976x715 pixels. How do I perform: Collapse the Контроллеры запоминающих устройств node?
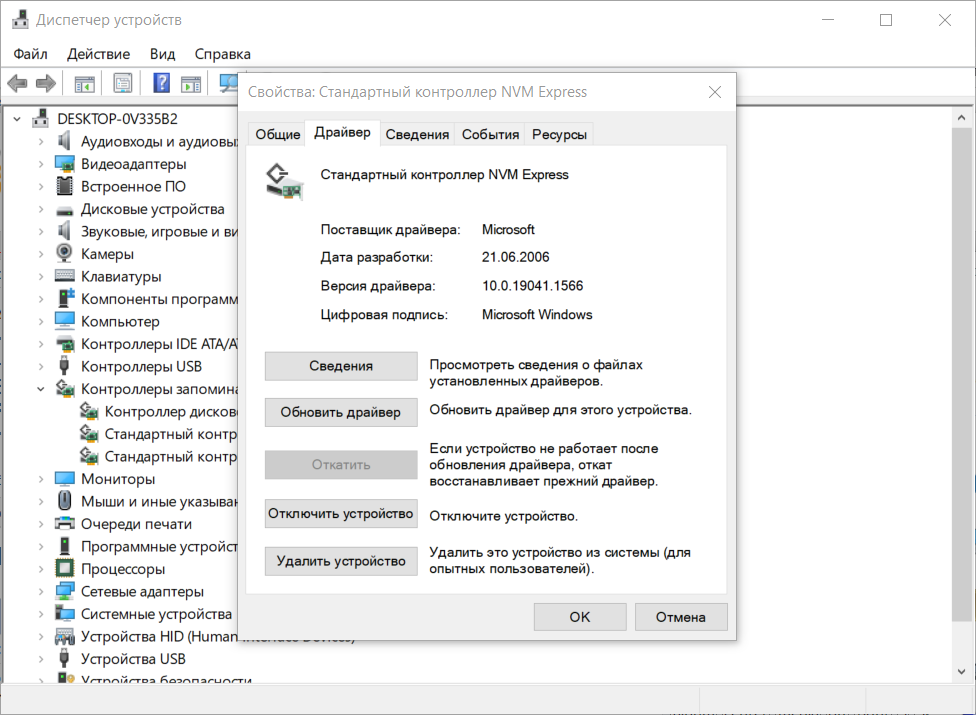[41, 389]
